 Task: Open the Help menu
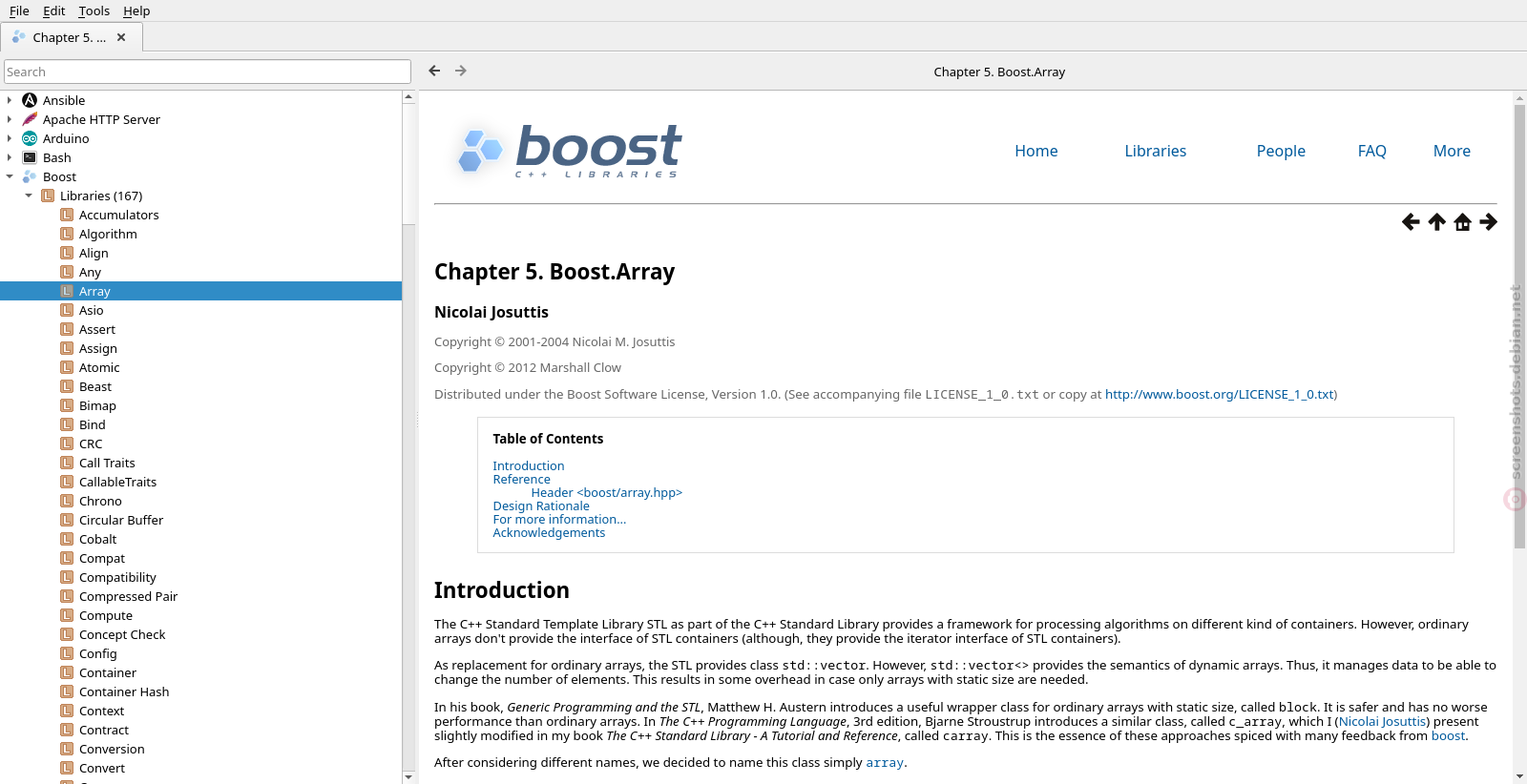point(136,10)
